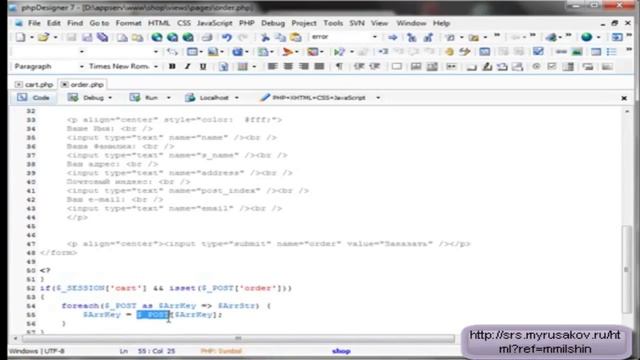The height and width of the screenshot is (360, 640).
Task: Expand the New file dropdown arrow
Action: click(x=31, y=38)
